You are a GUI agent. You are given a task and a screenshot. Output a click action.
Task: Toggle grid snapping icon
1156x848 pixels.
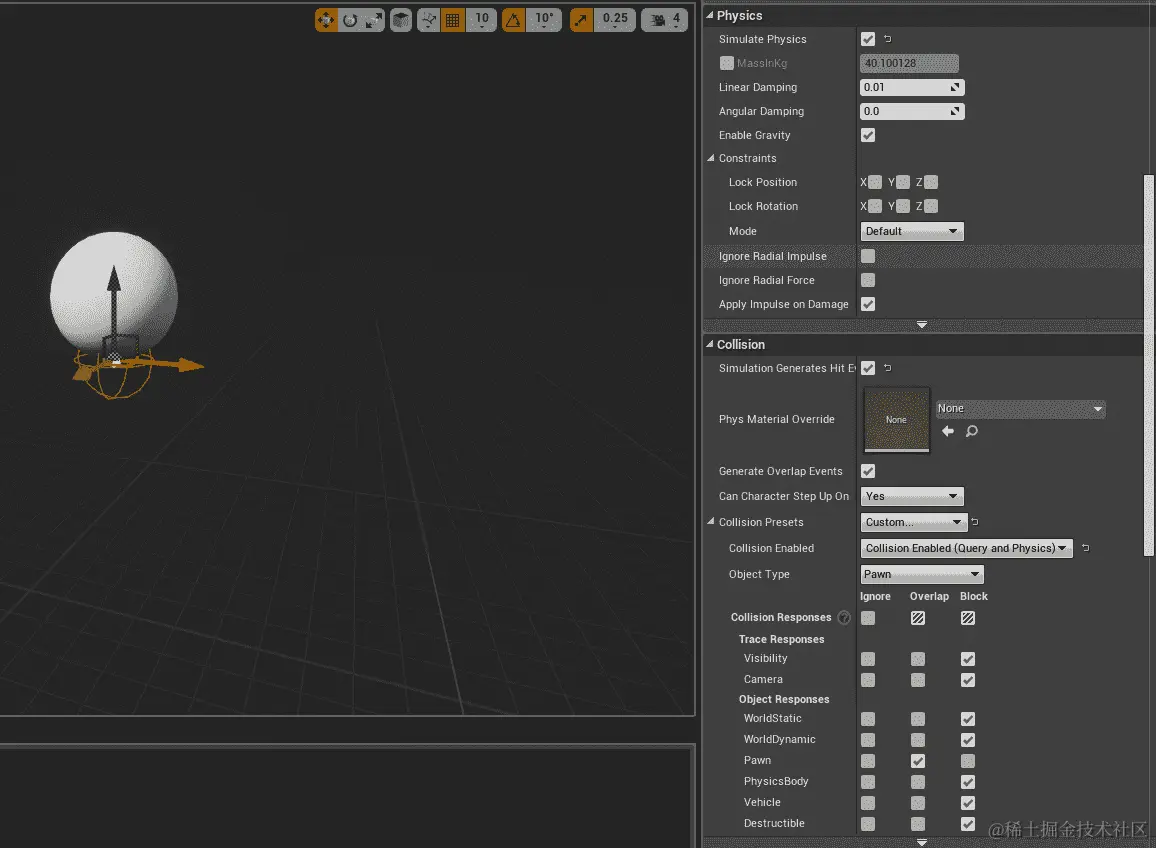[453, 20]
